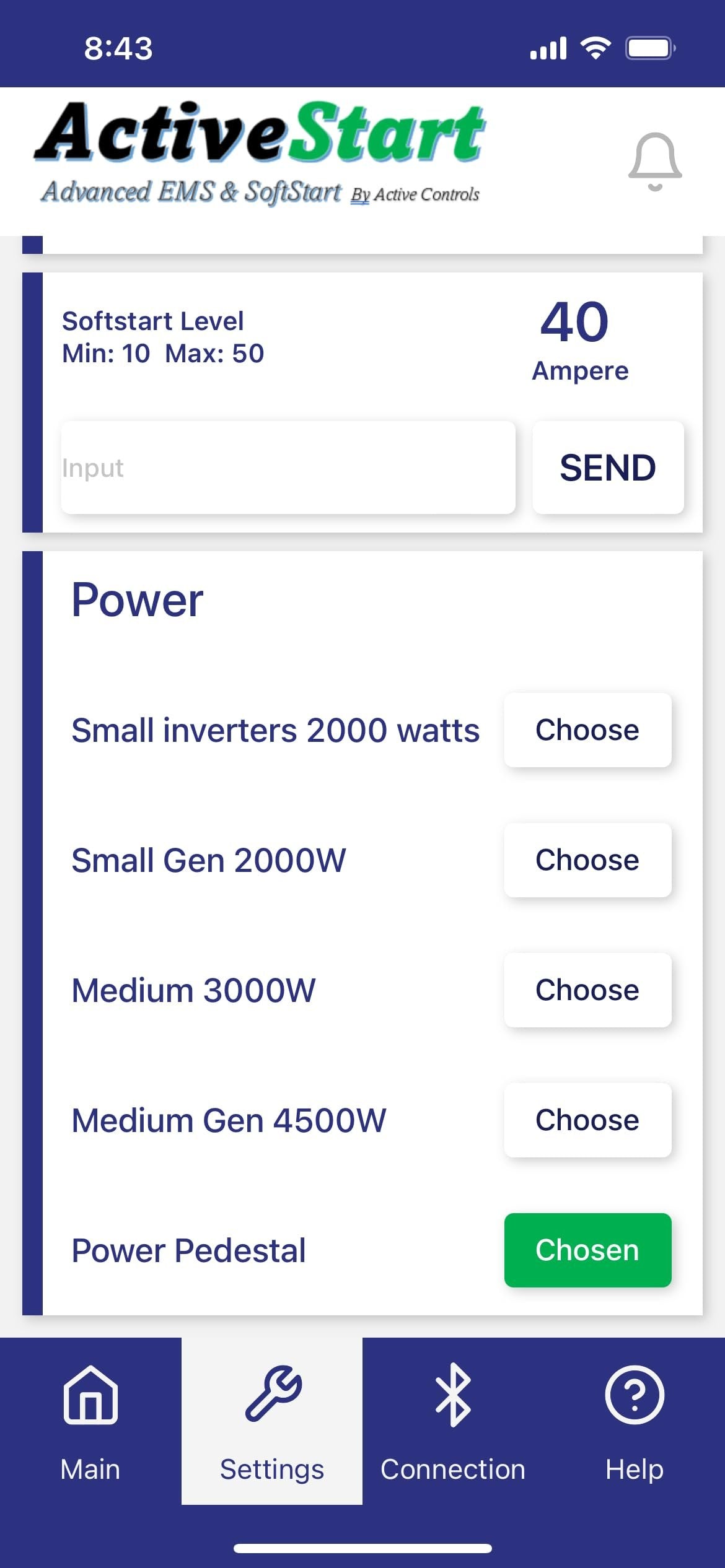Tap the Help question mark icon
Viewport: 725px width, 1568px height.
[x=634, y=1395]
